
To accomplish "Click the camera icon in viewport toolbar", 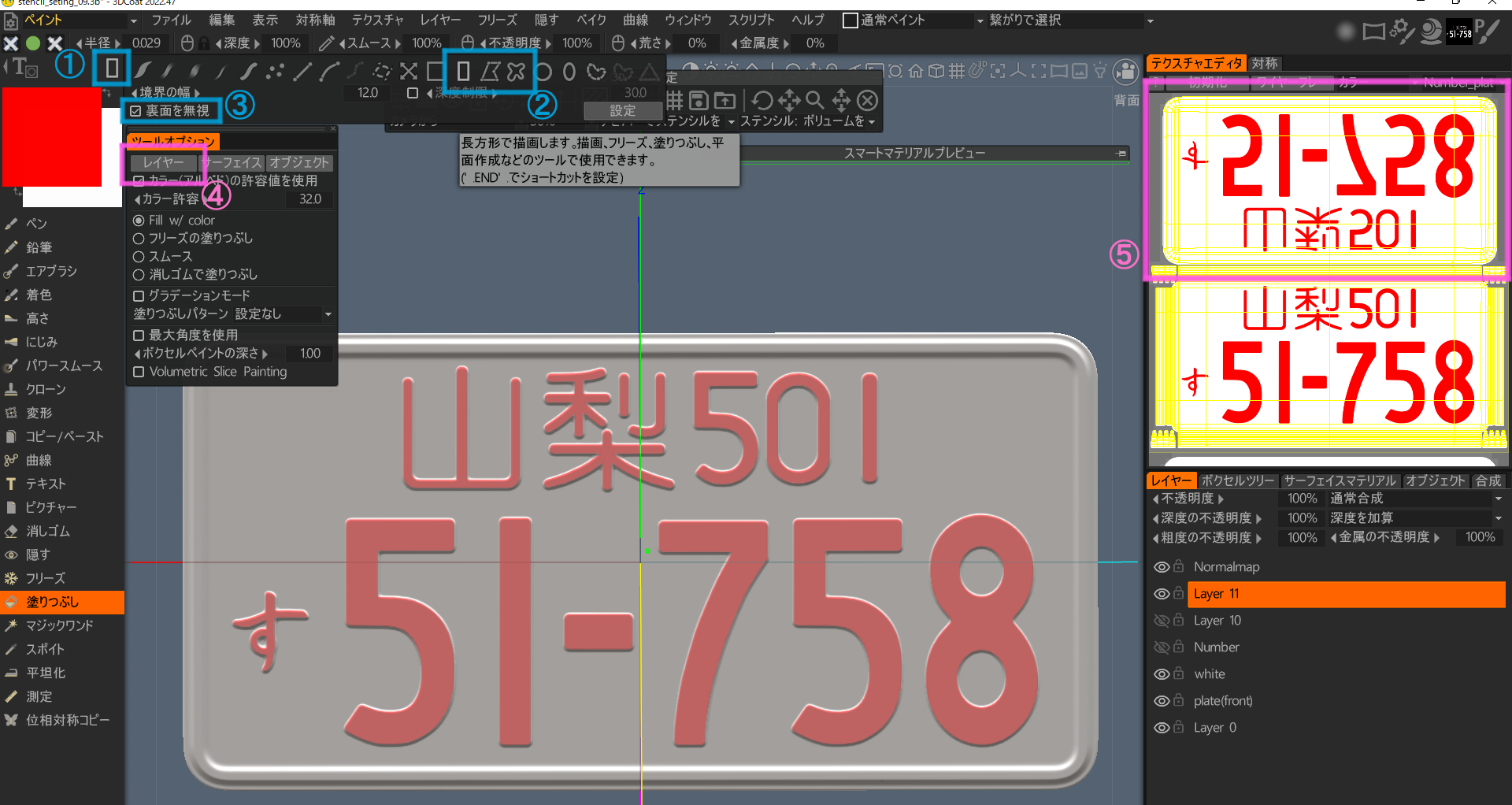I will pyautogui.click(x=1127, y=71).
